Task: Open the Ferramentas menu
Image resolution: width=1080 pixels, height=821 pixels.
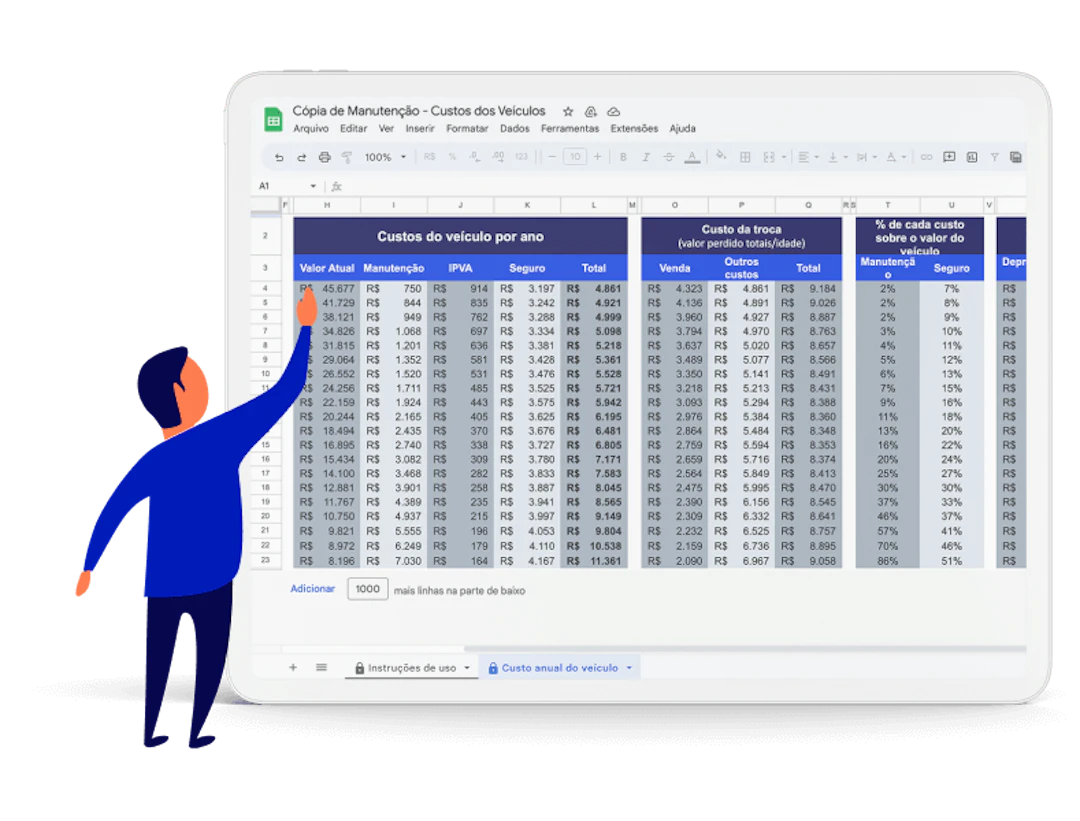Action: point(570,129)
